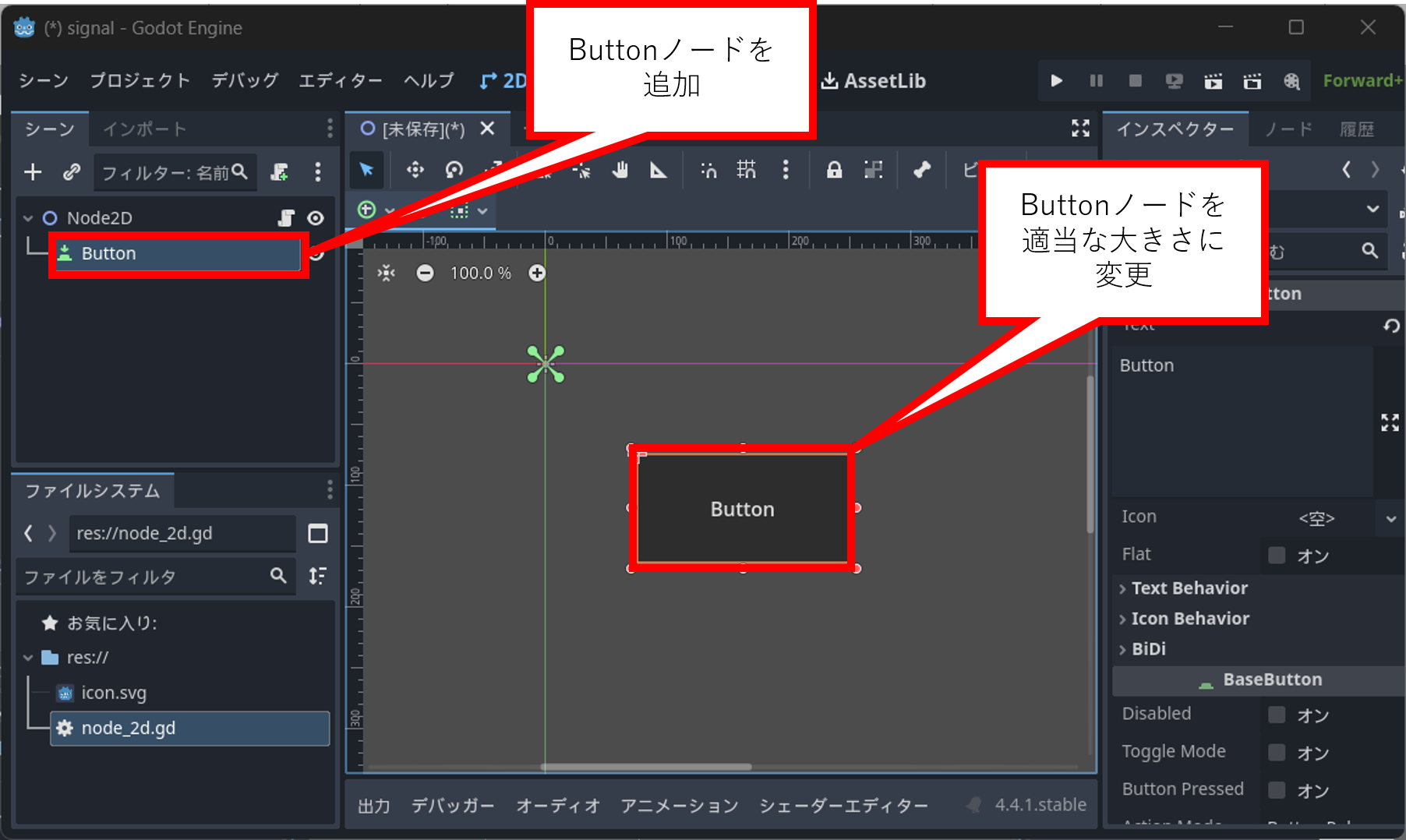Click the Forward+ renderer button
The width and height of the screenshot is (1406, 840).
[1361, 80]
